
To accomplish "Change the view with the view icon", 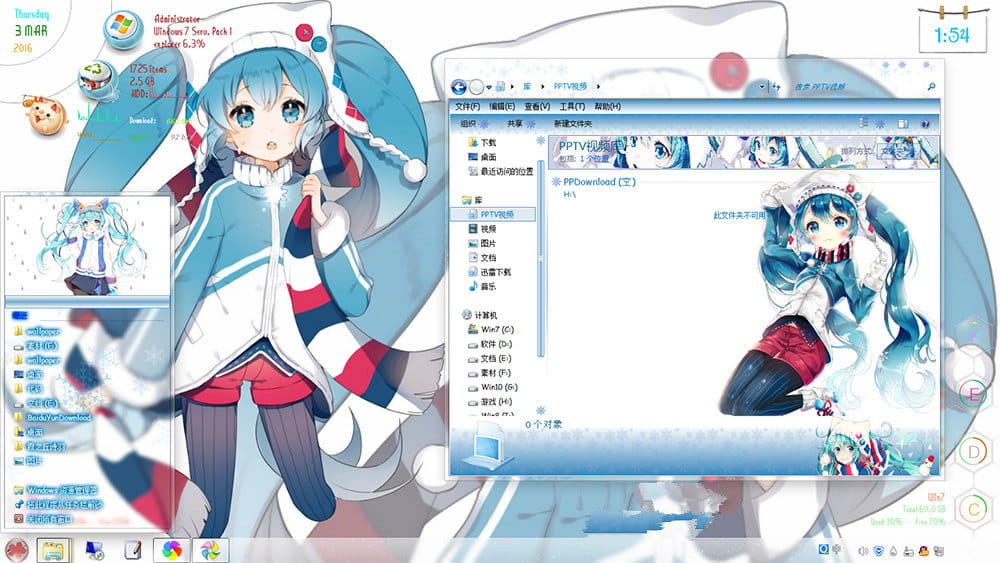I will tap(864, 123).
